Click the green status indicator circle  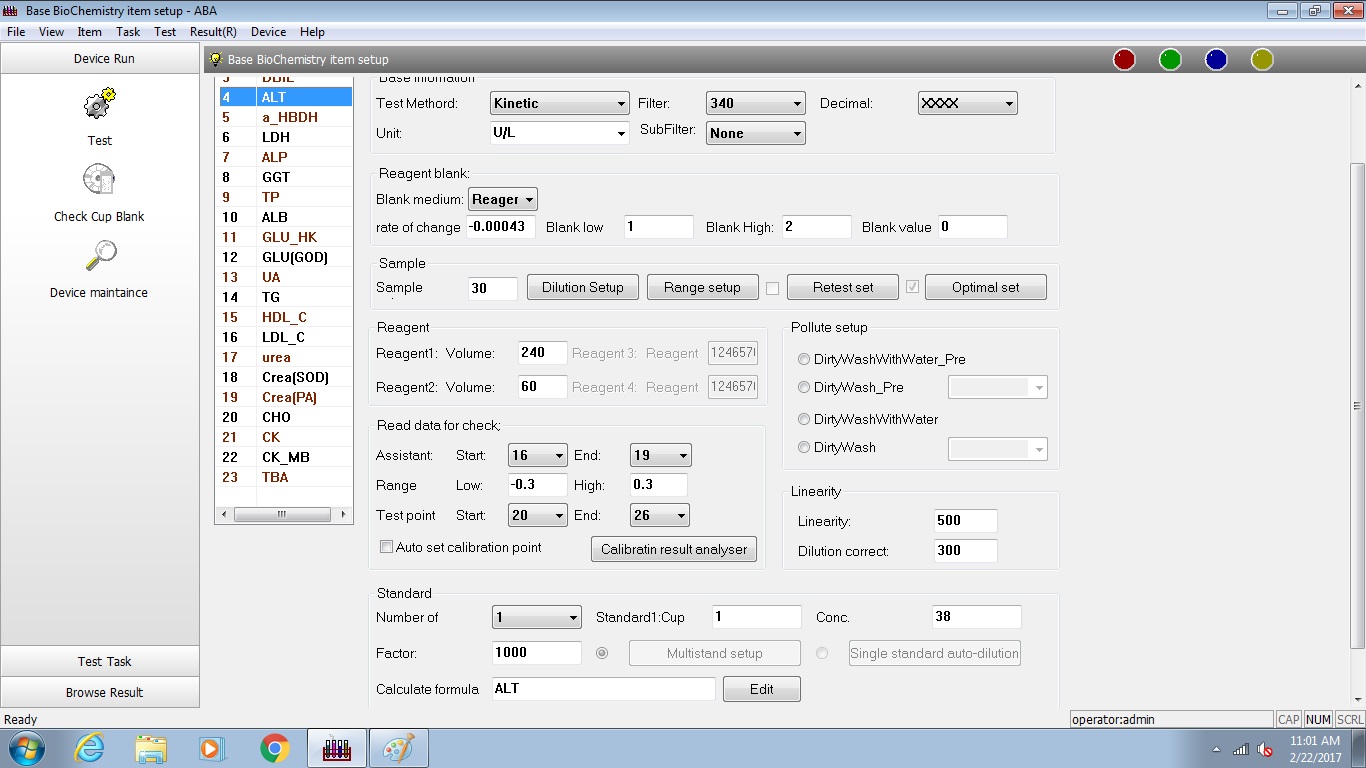pyautogui.click(x=1170, y=60)
